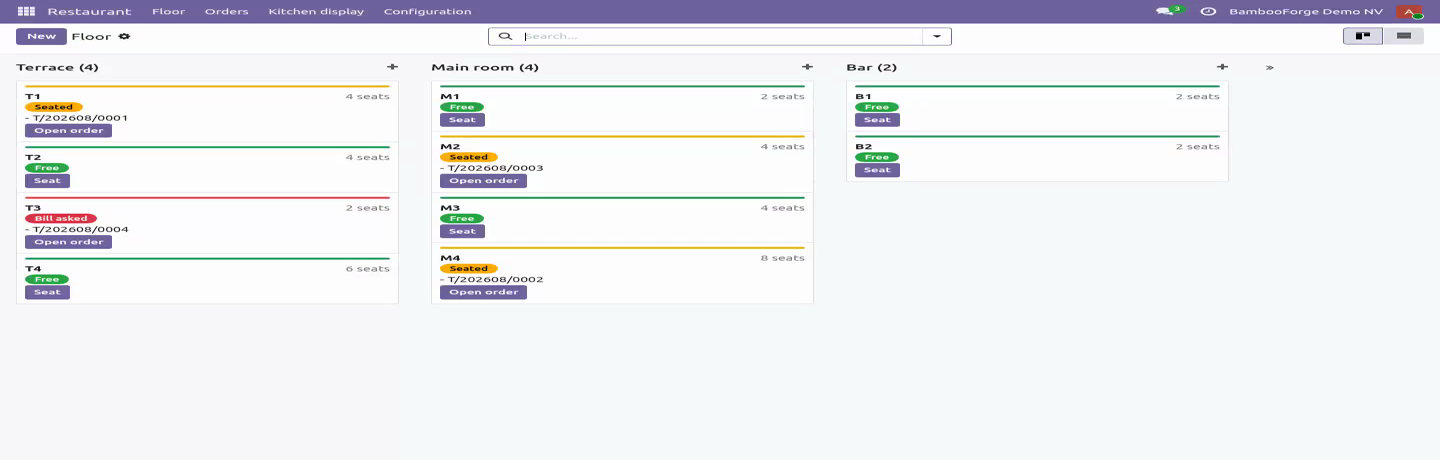Screen dimensions: 1440x460
Task: Click the Free badge on T2
Action: (x=47, y=168)
